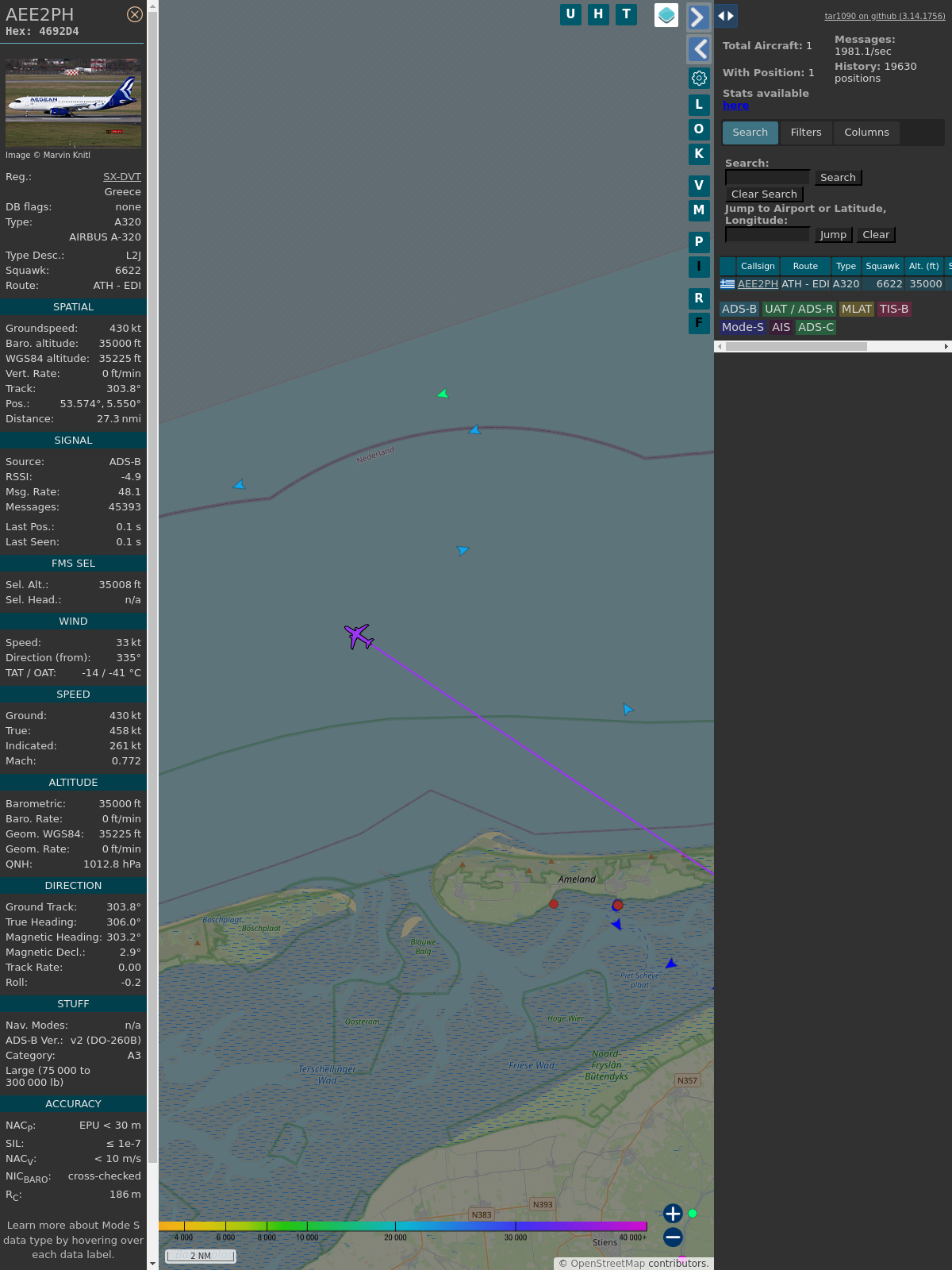The height and width of the screenshot is (1270, 952).
Task: Toggle the U map button
Action: [x=570, y=14]
